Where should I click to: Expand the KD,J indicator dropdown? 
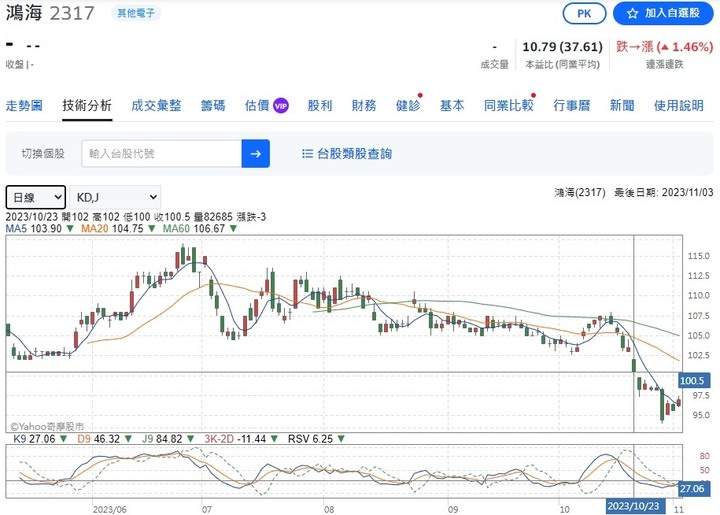click(115, 197)
